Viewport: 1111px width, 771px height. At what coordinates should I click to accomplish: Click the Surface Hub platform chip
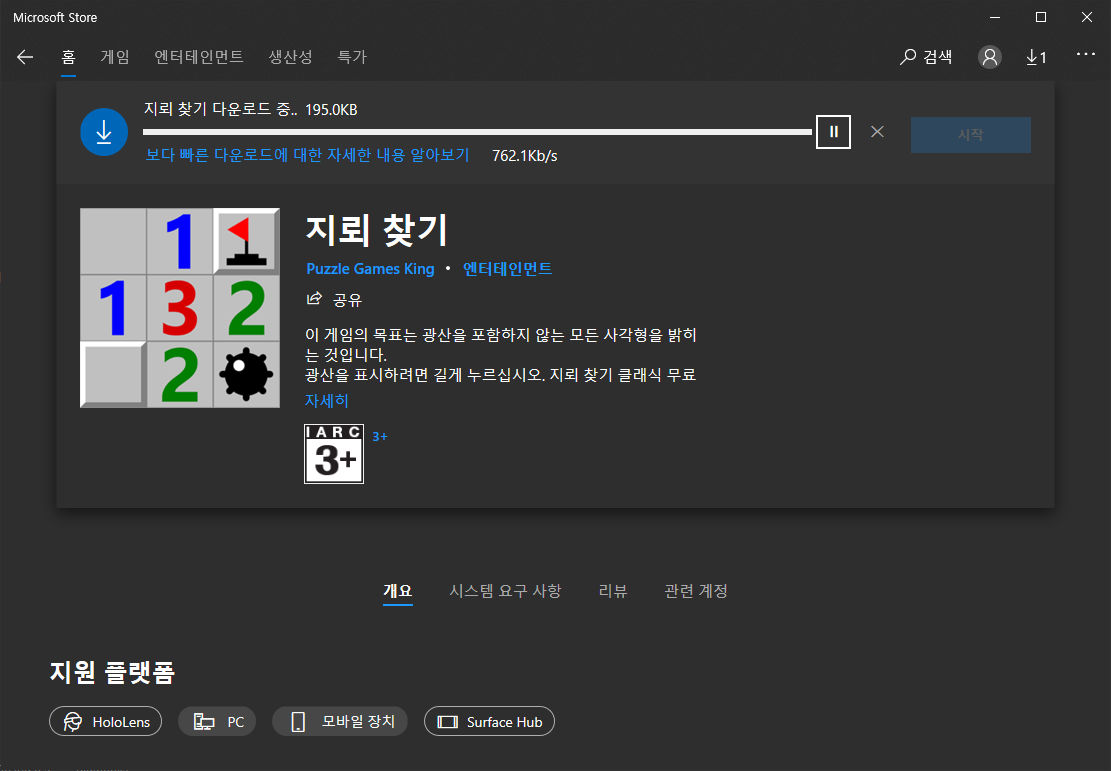(489, 721)
